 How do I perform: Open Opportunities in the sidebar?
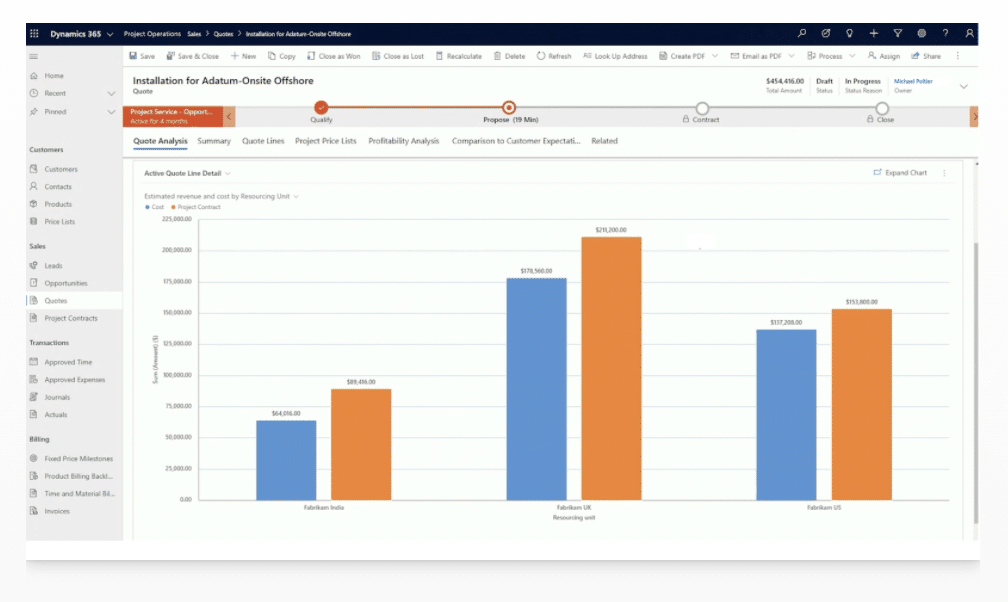point(66,283)
